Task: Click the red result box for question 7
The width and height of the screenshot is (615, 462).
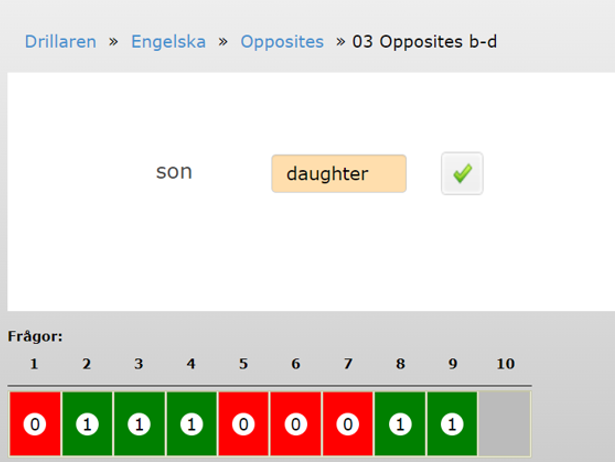Action: pos(348,424)
